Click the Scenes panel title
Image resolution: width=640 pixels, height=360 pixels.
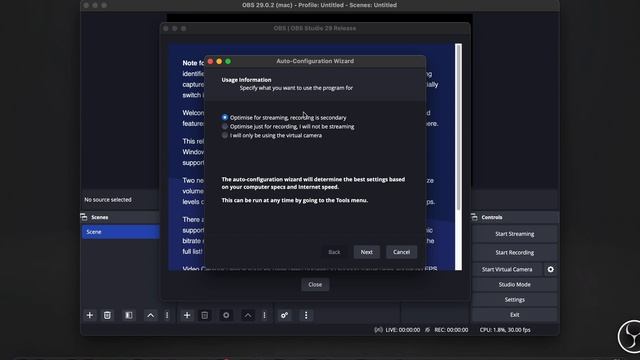100,217
